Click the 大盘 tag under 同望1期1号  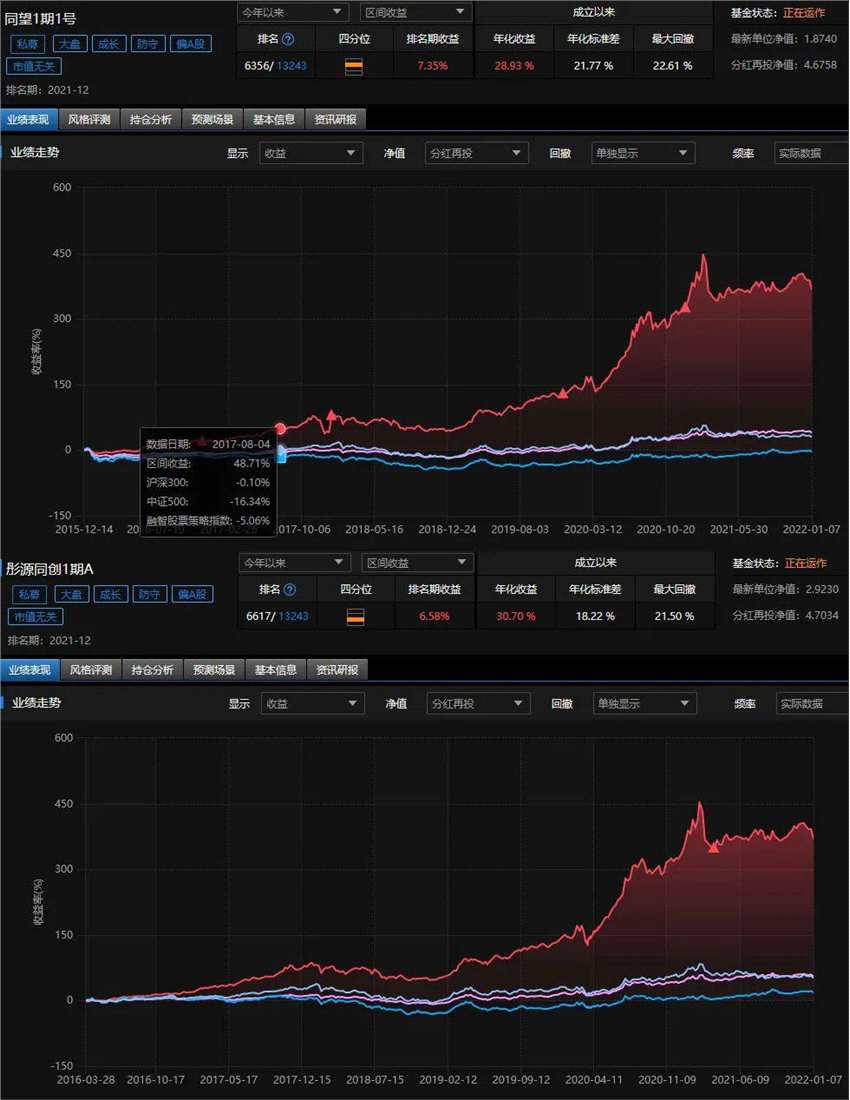(x=70, y=44)
